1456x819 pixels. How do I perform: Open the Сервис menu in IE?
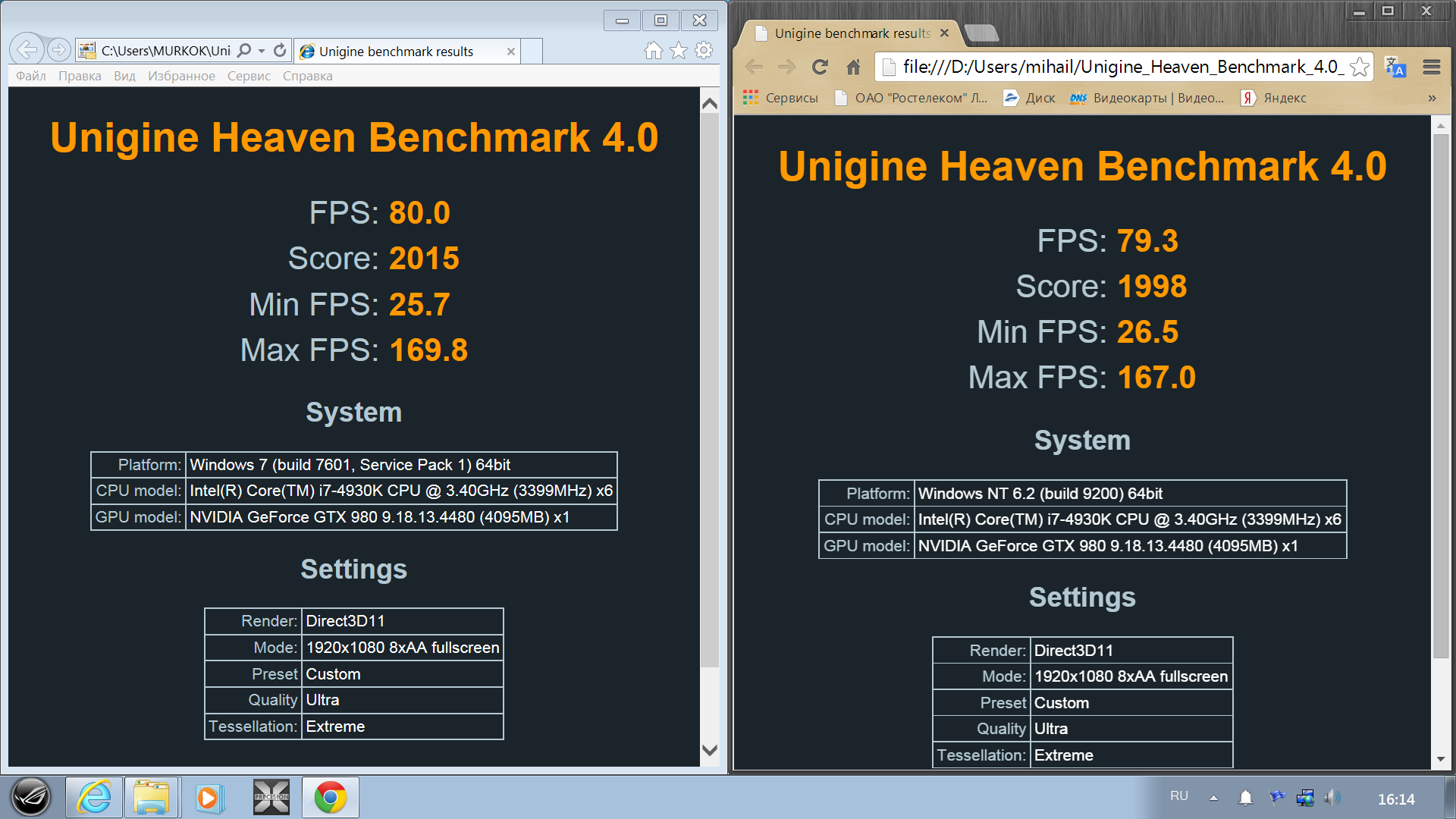(x=249, y=76)
